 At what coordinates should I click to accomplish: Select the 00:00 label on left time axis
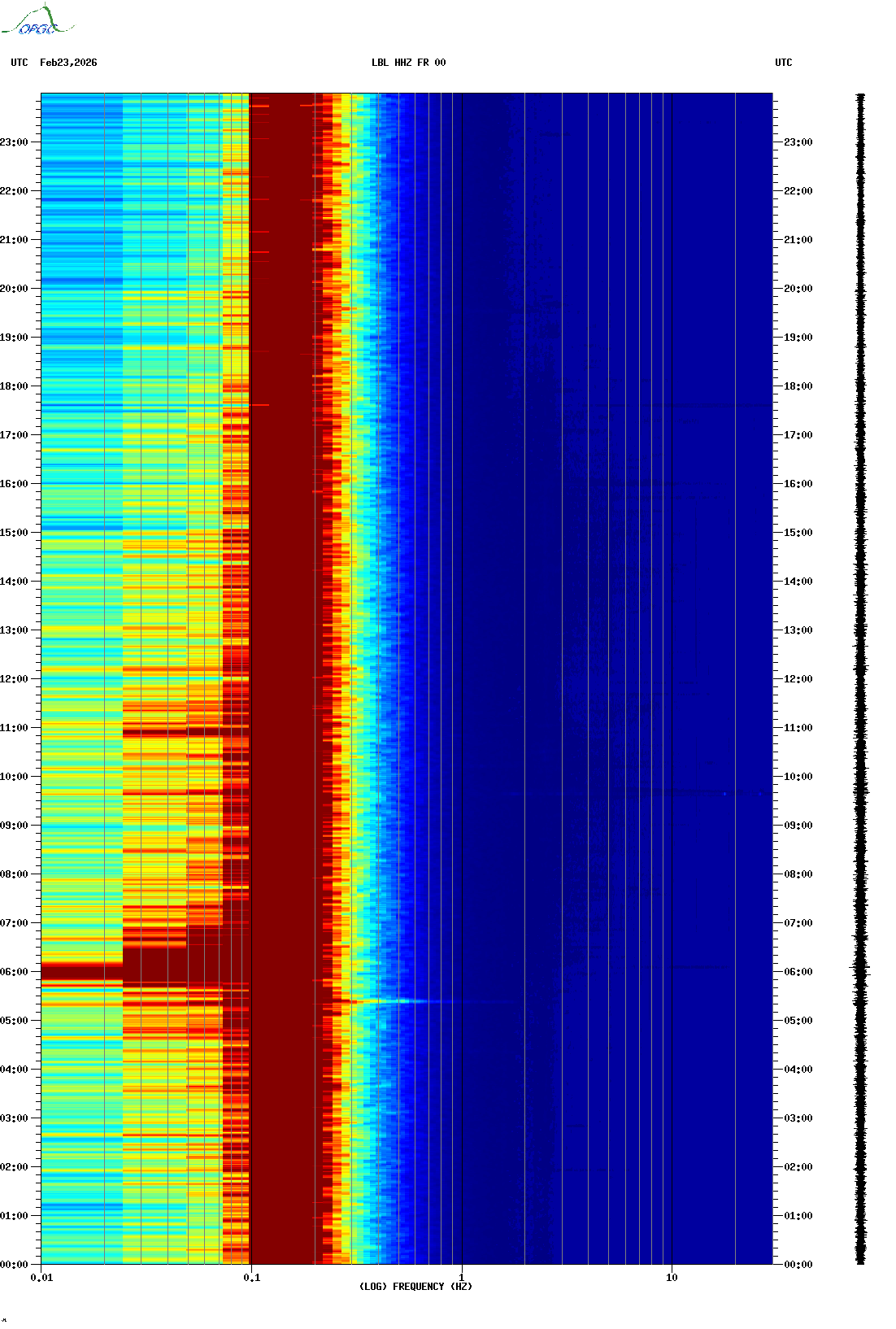click(14, 1265)
